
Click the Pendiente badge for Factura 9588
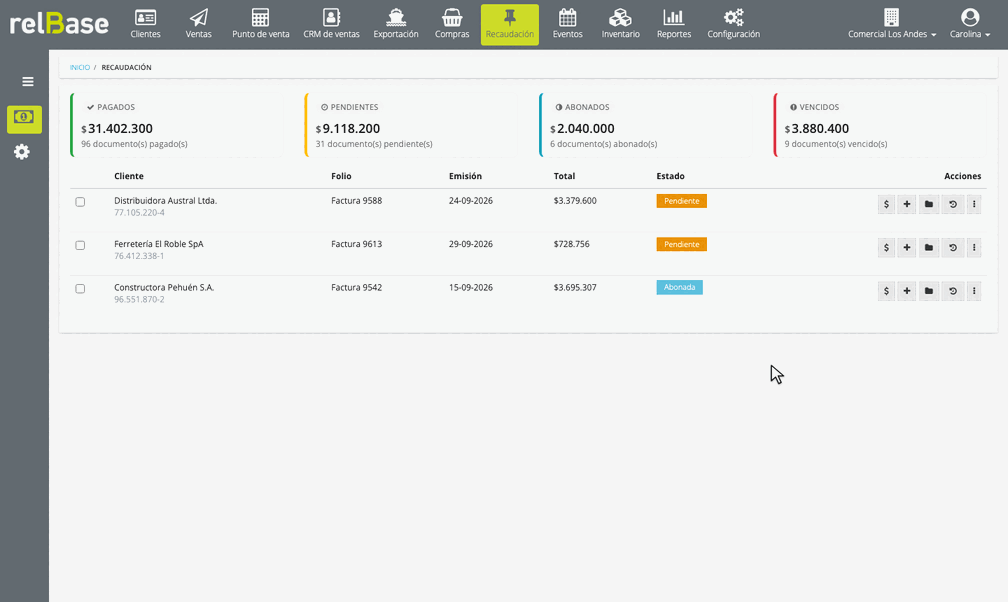(681, 201)
